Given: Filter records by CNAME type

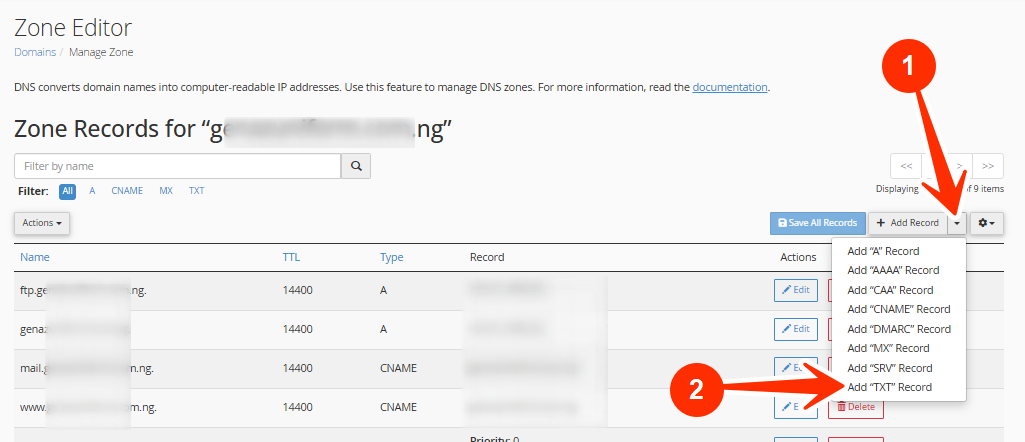Looking at the screenshot, I should pyautogui.click(x=127, y=191).
